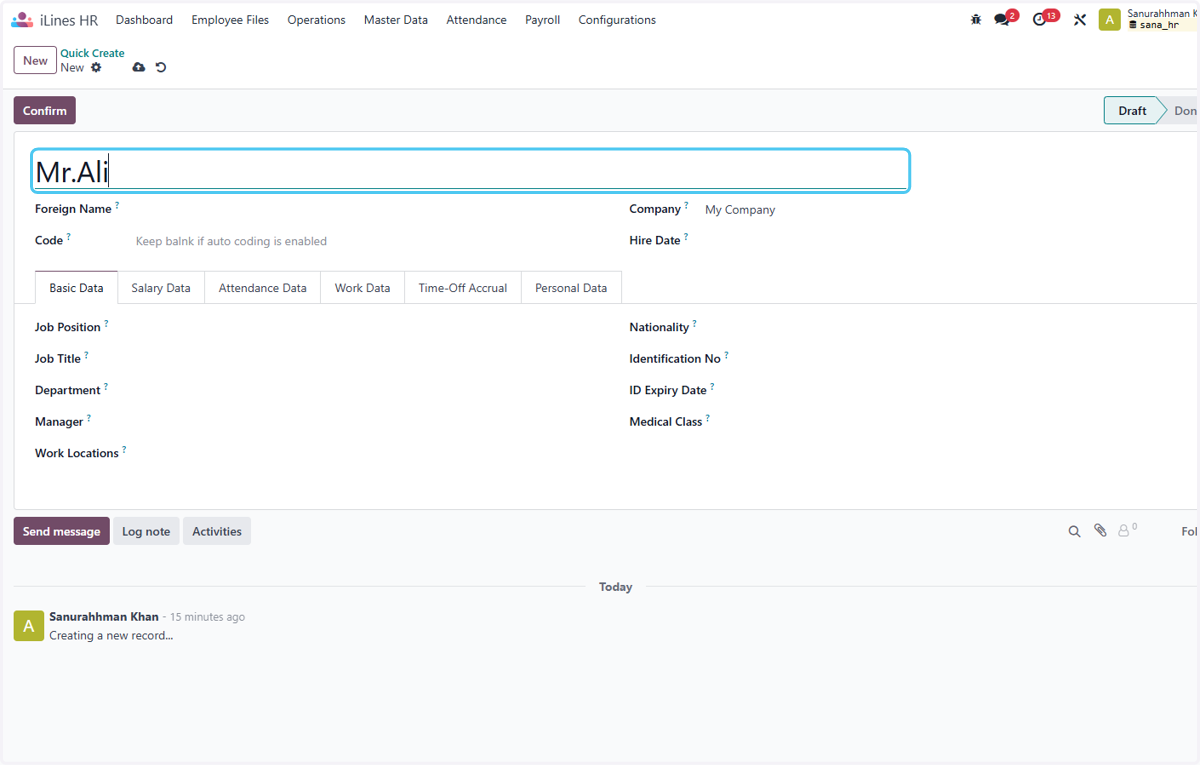
Task: Open the Operations menu
Action: [x=316, y=20]
